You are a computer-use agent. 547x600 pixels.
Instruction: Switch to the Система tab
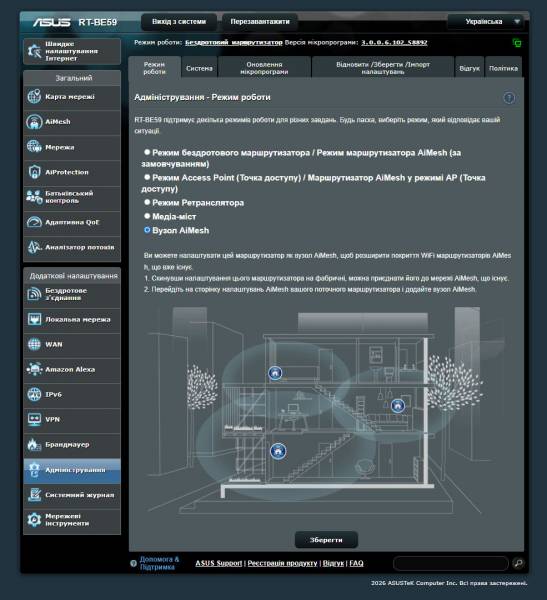click(x=199, y=68)
